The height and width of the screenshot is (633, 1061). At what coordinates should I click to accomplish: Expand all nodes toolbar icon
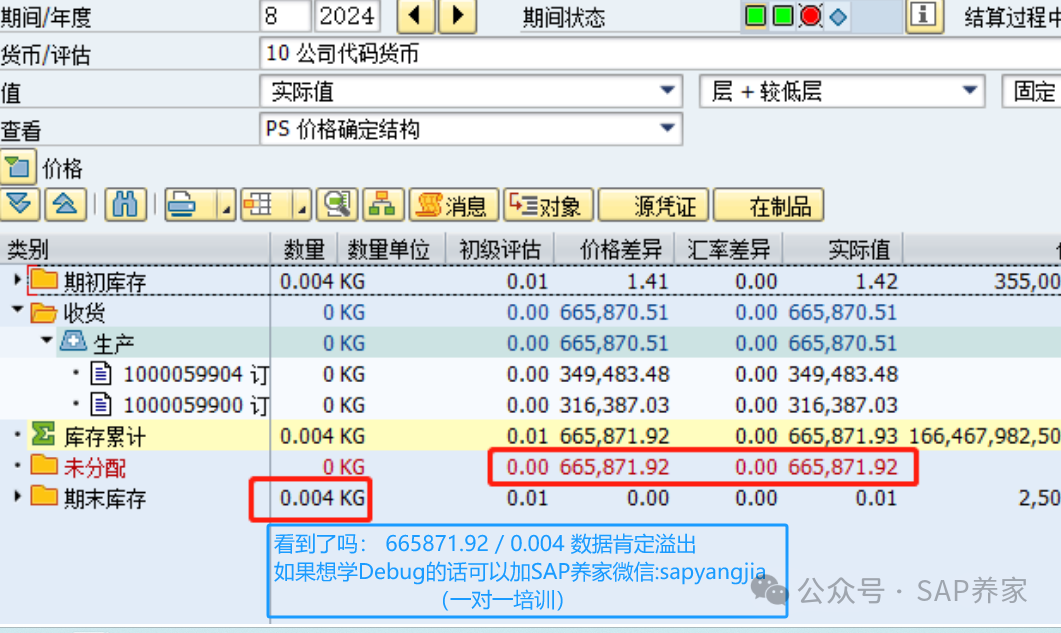(x=20, y=204)
